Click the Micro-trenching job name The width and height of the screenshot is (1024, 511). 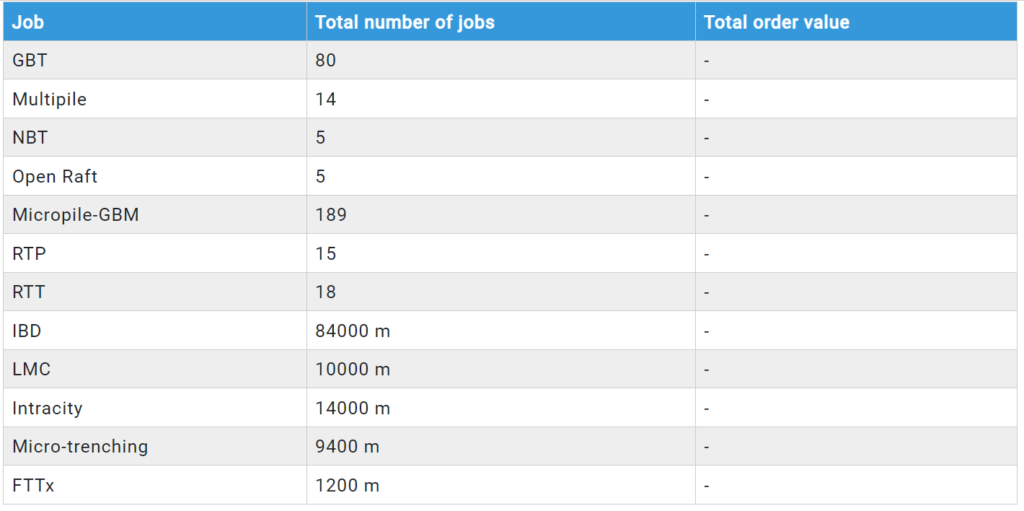click(x=80, y=447)
